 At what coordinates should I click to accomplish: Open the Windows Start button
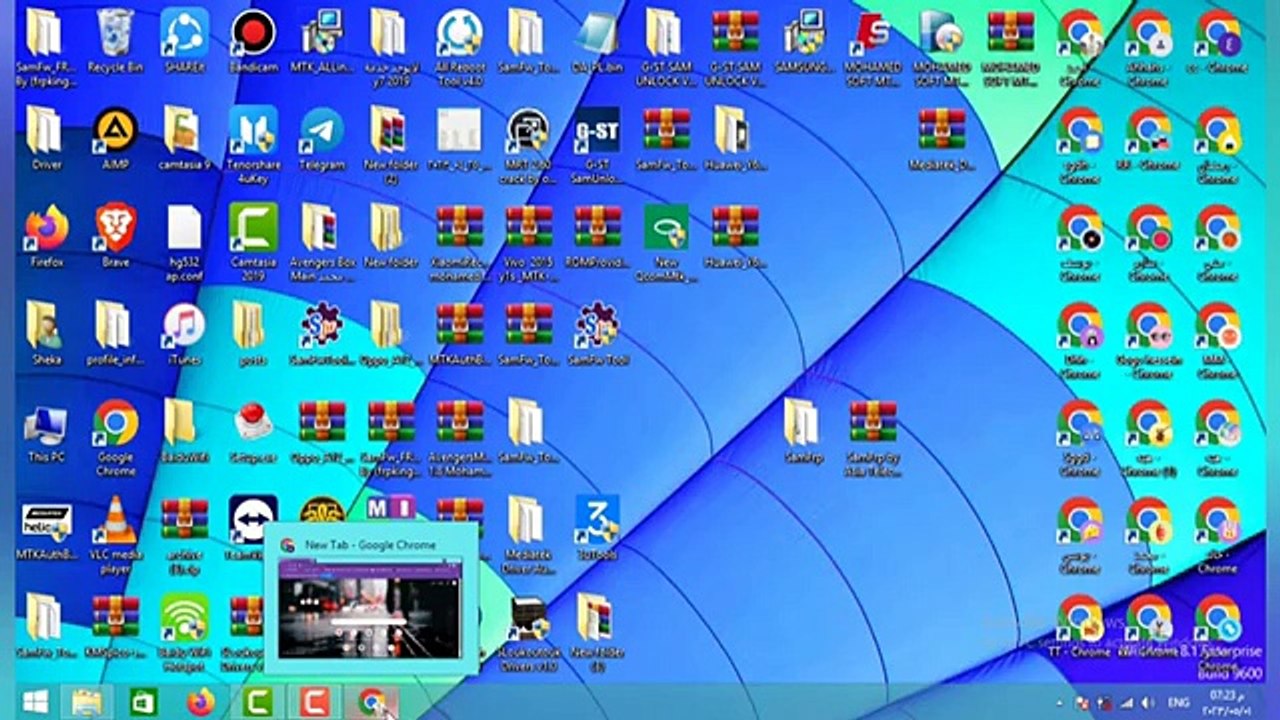tap(36, 702)
